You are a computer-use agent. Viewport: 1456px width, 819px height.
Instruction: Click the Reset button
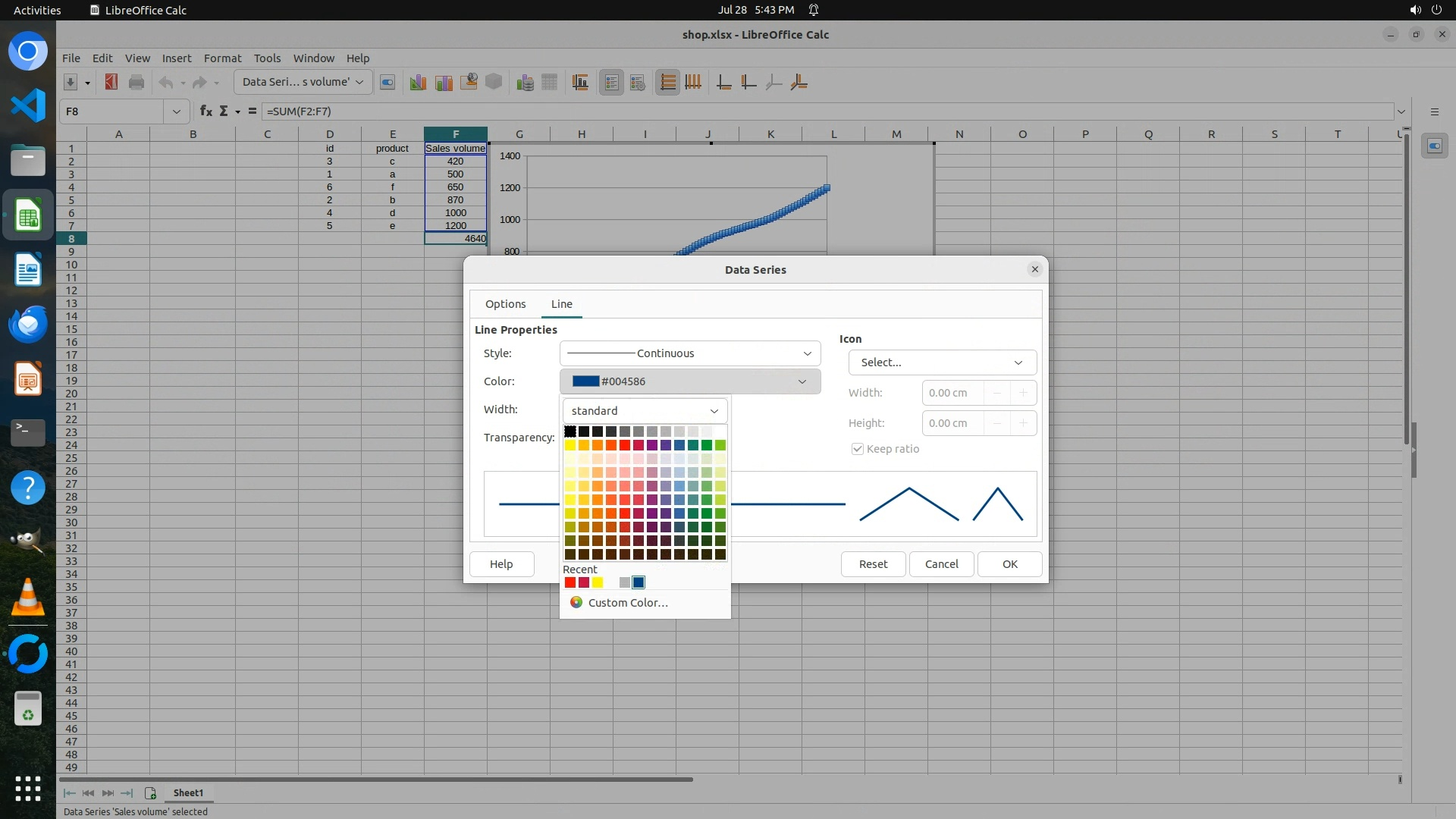click(x=873, y=564)
